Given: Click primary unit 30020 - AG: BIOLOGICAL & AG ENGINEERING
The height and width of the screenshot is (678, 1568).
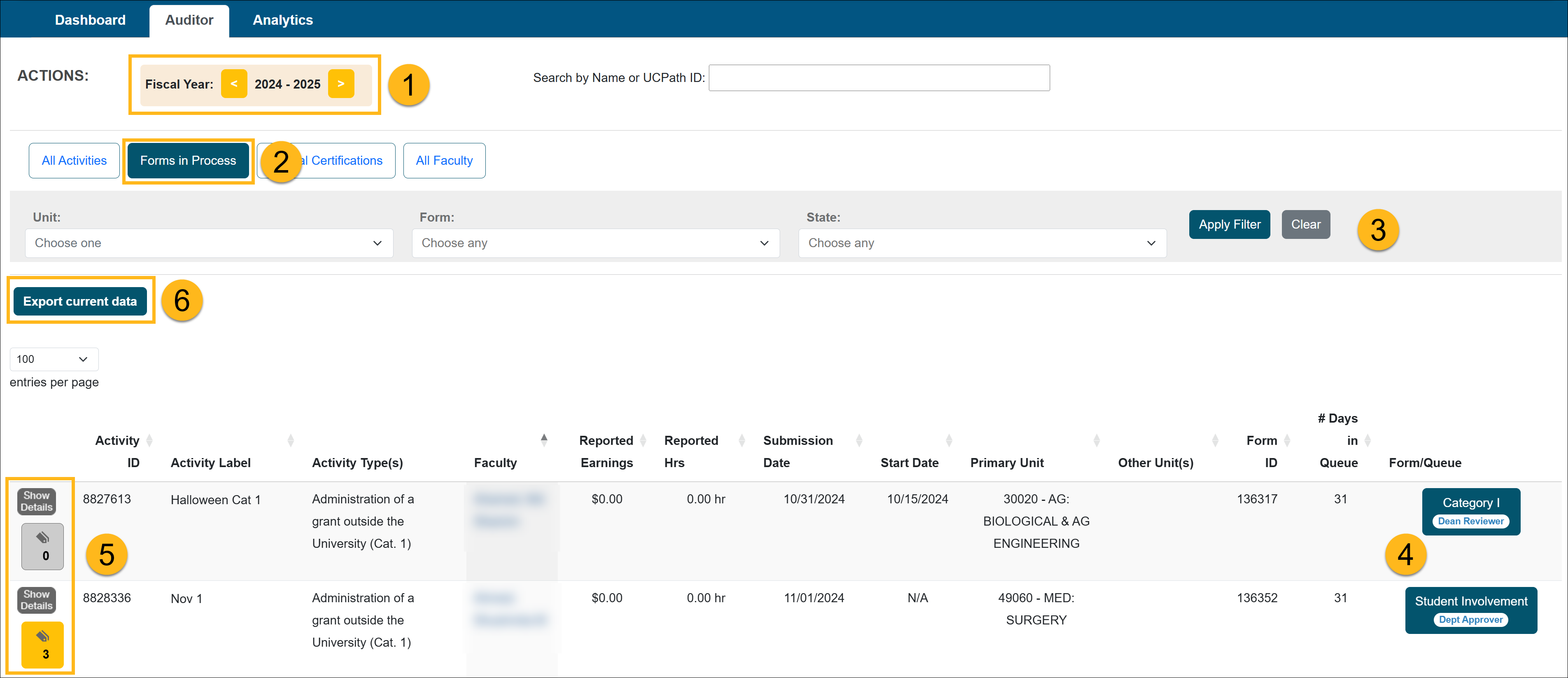Looking at the screenshot, I should (x=1036, y=521).
